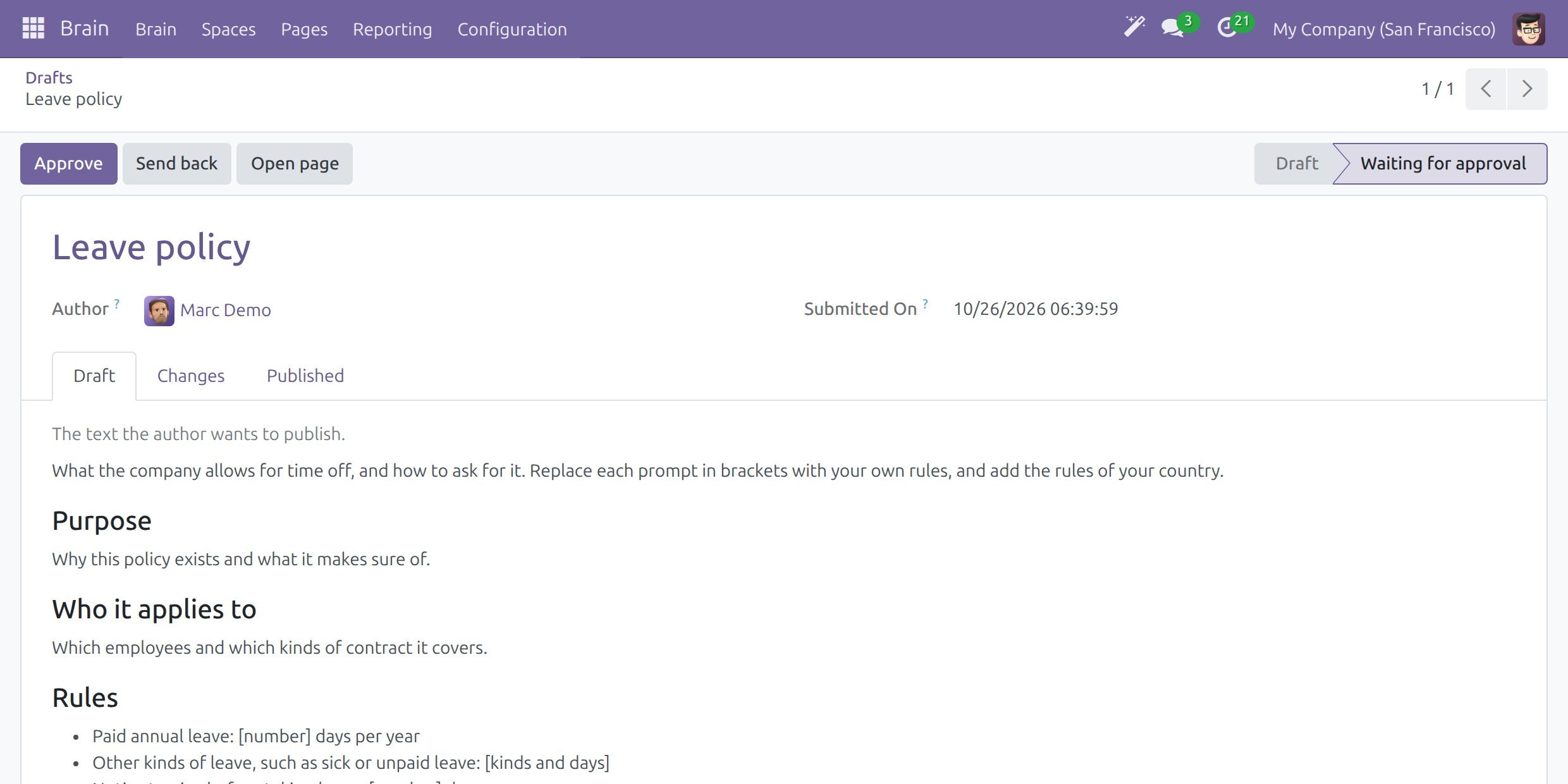Show Submitted On help tooltip mark
The height and width of the screenshot is (784, 1568).
coord(925,303)
